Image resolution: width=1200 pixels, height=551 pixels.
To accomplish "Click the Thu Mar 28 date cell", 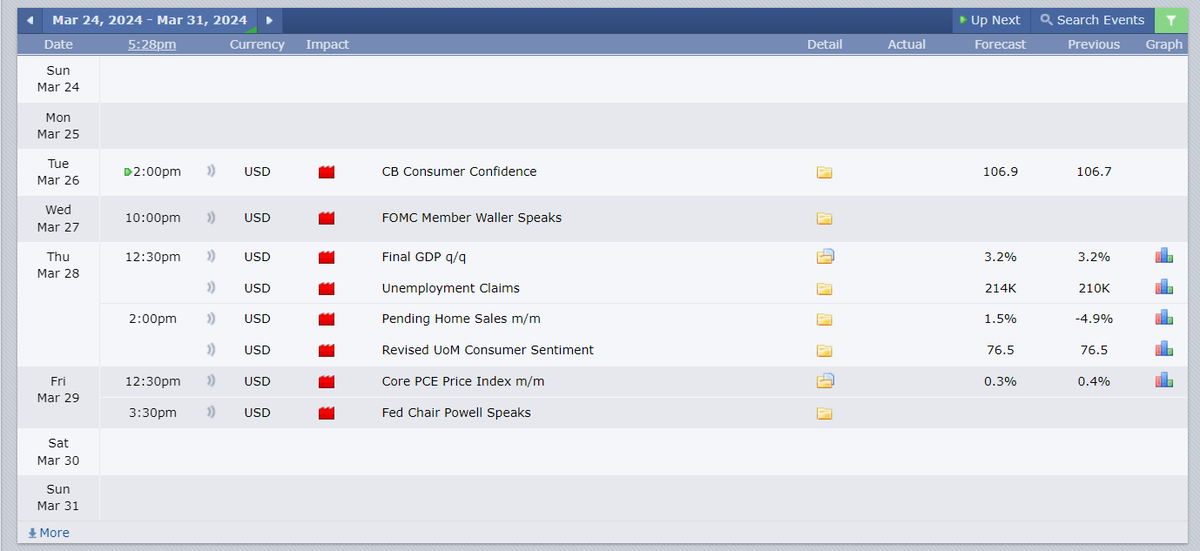I will (x=58, y=304).
